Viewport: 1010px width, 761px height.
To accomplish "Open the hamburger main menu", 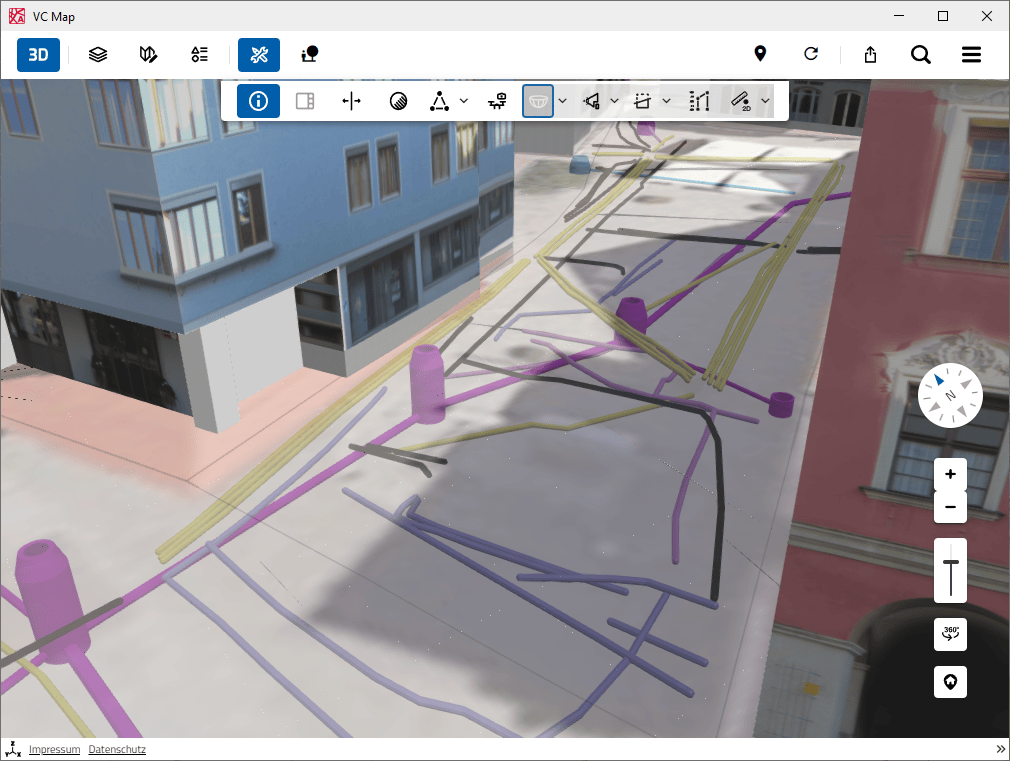I will [971, 55].
